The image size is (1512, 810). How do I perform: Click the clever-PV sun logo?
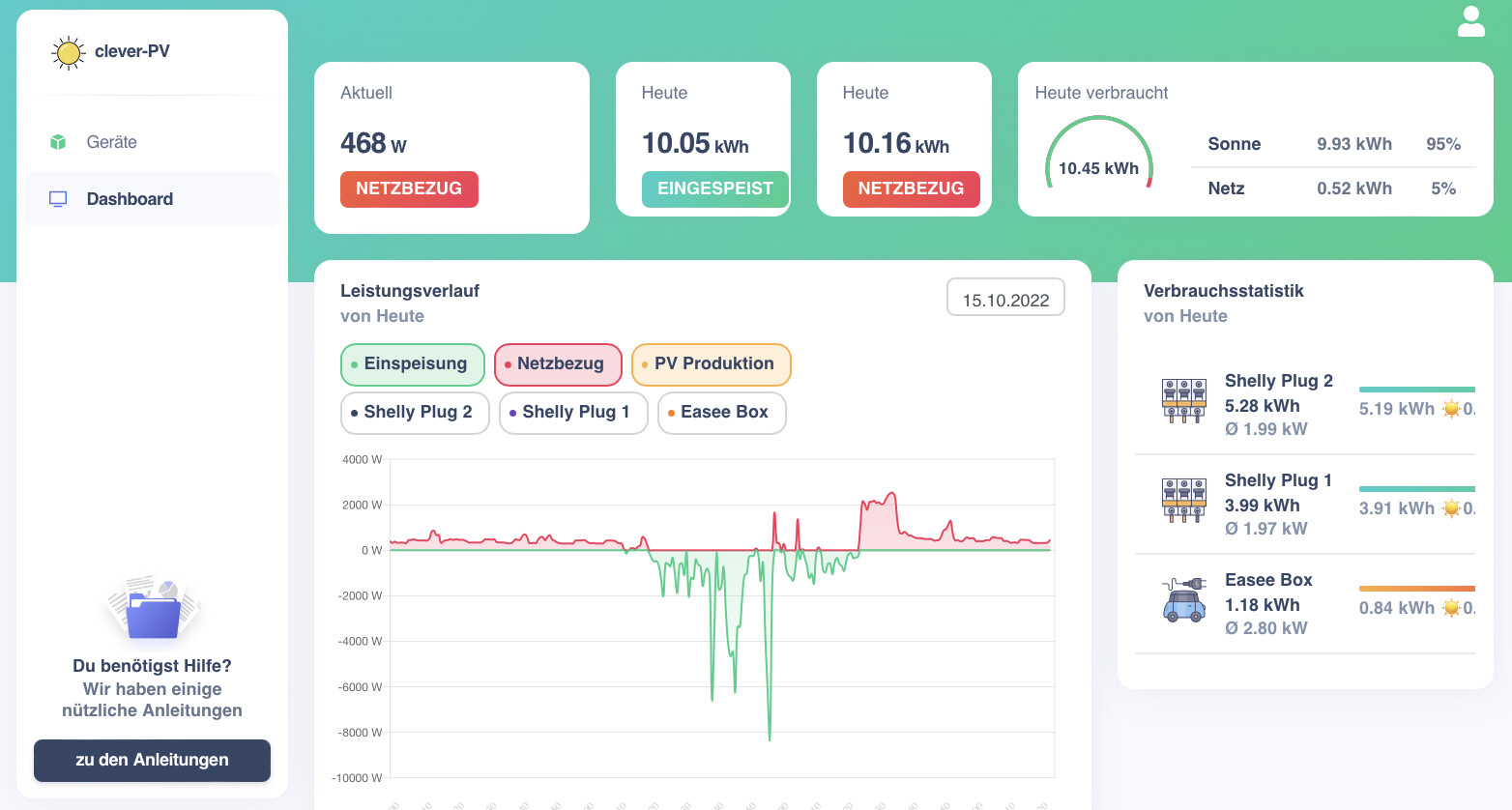click(68, 52)
